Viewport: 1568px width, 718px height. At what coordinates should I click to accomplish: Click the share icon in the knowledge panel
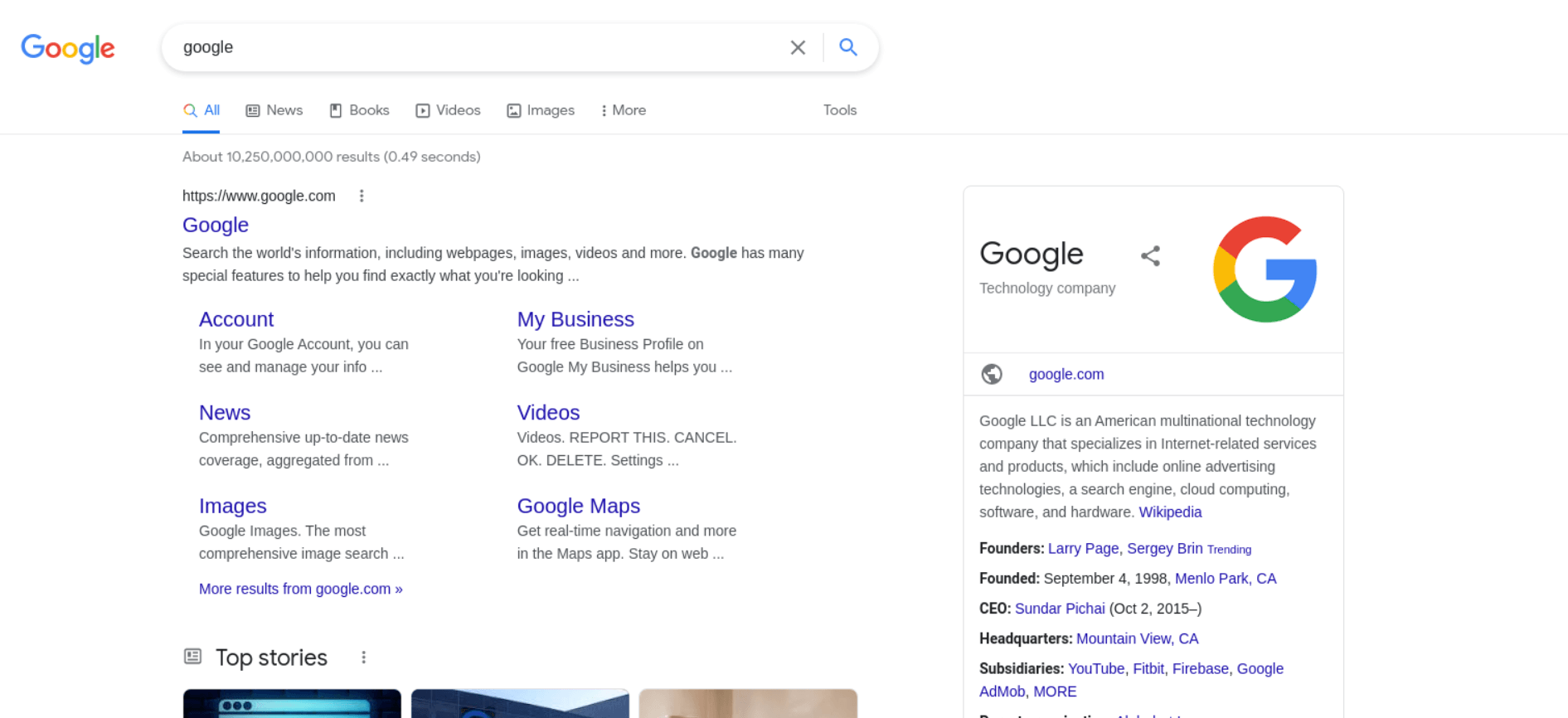click(1150, 256)
